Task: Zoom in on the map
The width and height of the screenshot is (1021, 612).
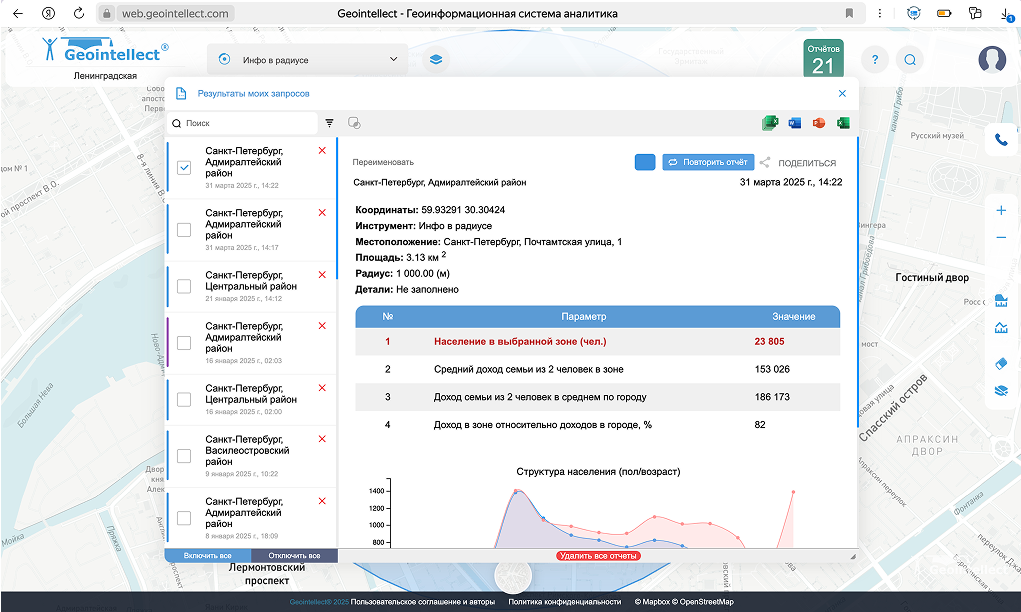Action: 1001,210
